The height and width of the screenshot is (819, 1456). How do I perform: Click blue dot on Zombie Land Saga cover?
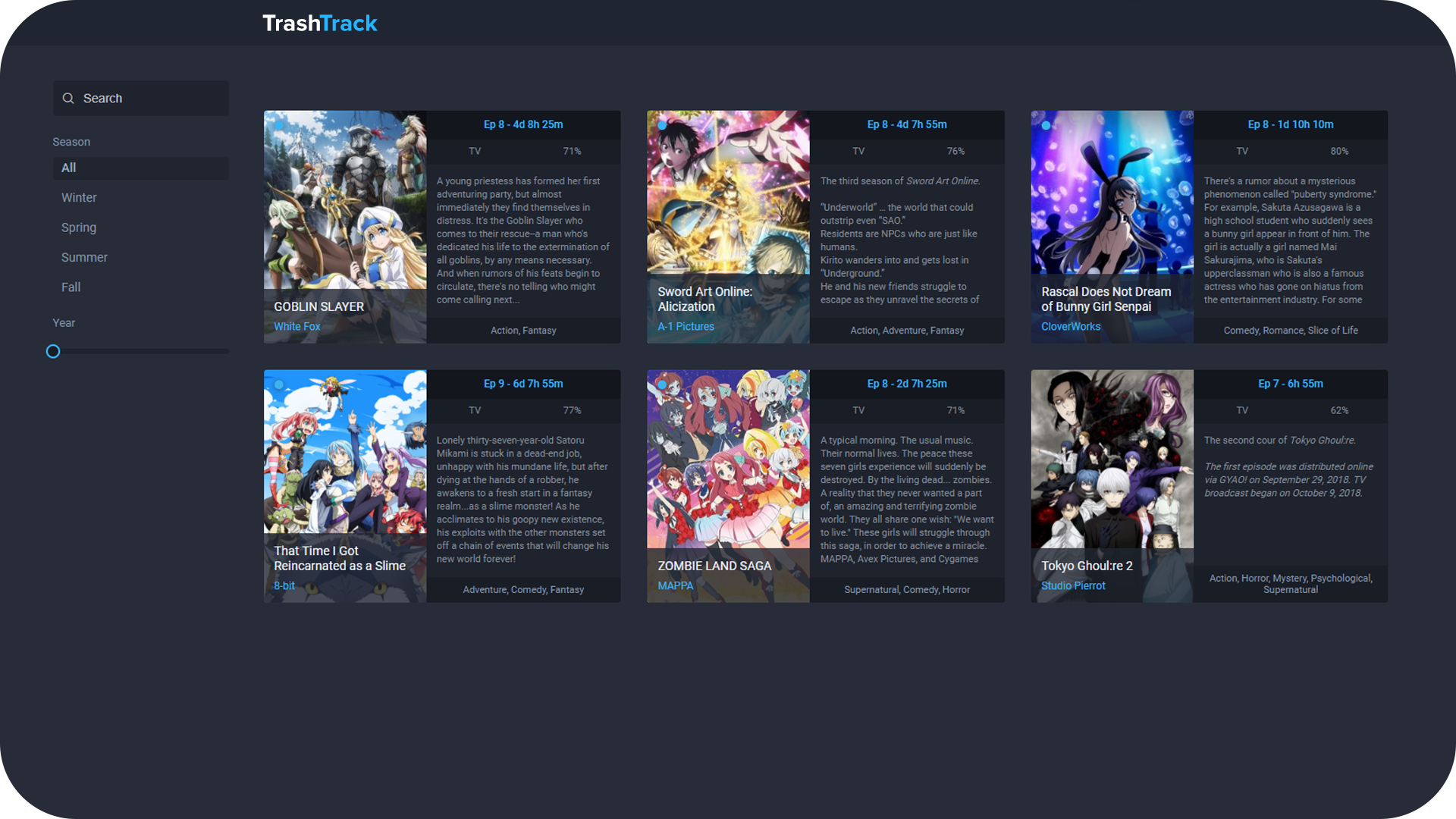pyautogui.click(x=662, y=384)
